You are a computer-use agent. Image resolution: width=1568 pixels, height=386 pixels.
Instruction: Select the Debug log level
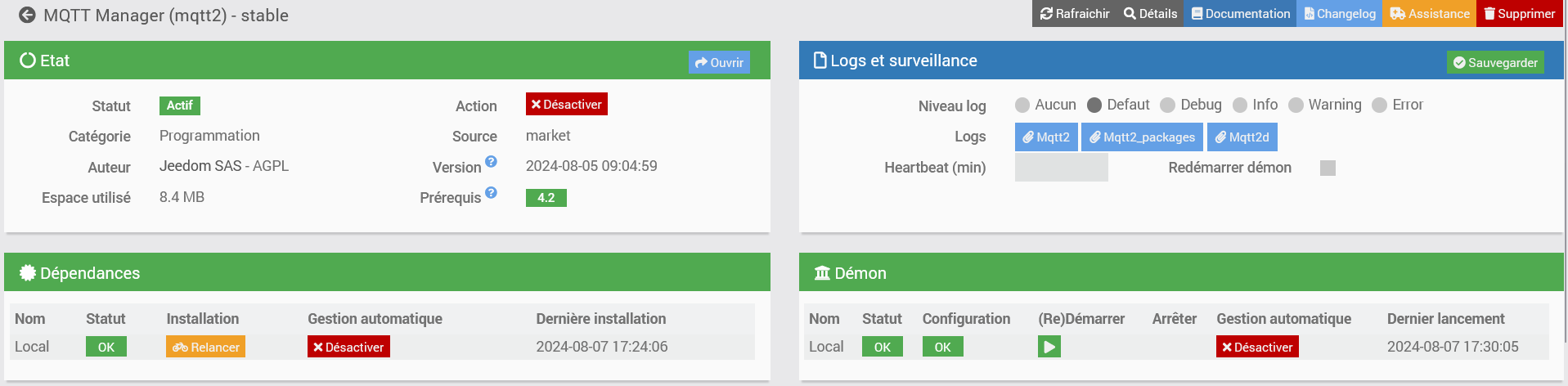point(1168,105)
